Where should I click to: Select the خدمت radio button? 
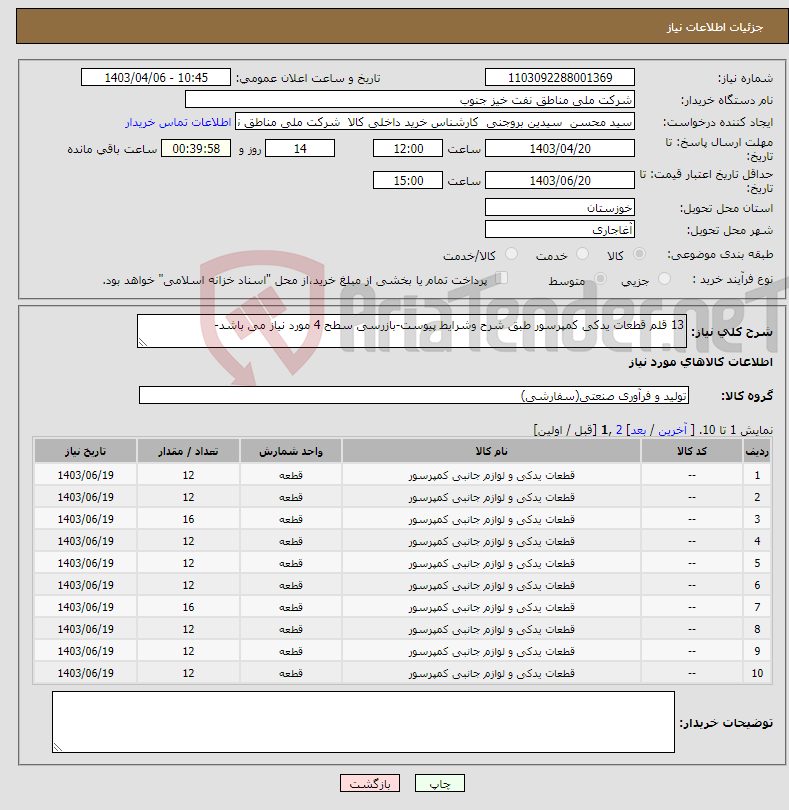click(x=582, y=254)
